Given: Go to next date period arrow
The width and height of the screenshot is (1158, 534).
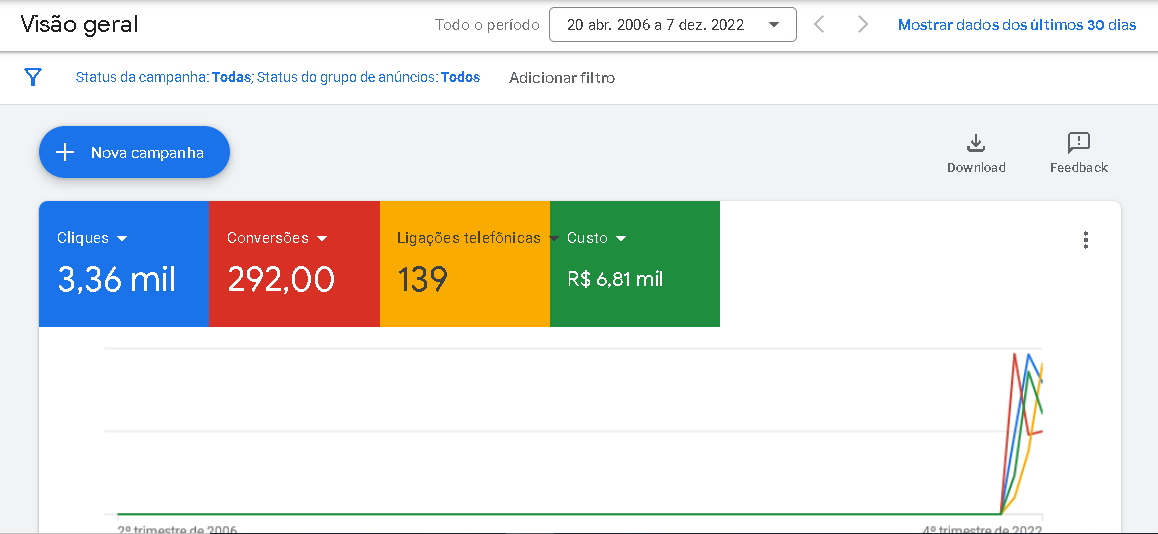Looking at the screenshot, I should (x=862, y=24).
